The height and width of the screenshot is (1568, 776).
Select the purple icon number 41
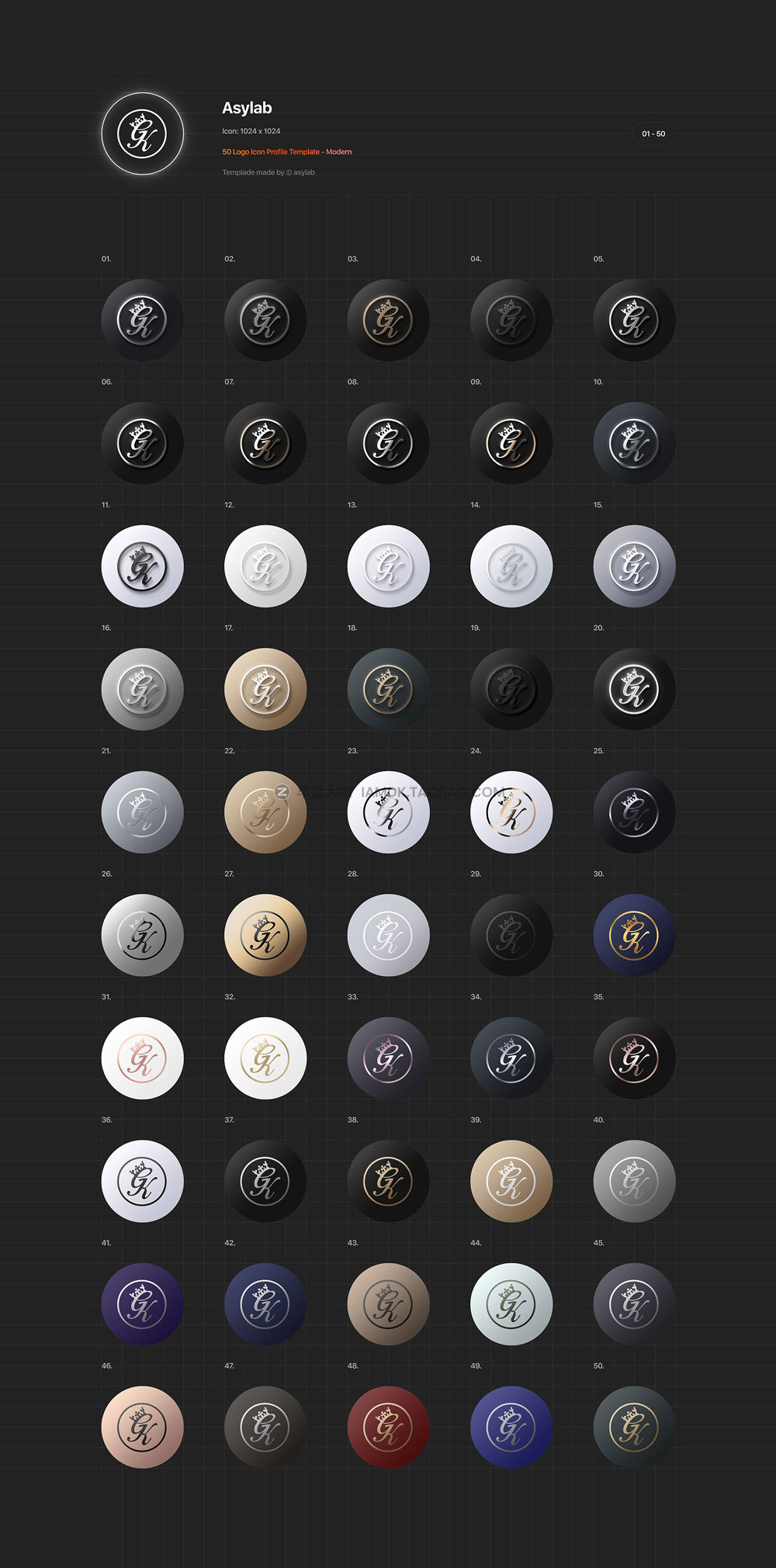coord(143,1304)
